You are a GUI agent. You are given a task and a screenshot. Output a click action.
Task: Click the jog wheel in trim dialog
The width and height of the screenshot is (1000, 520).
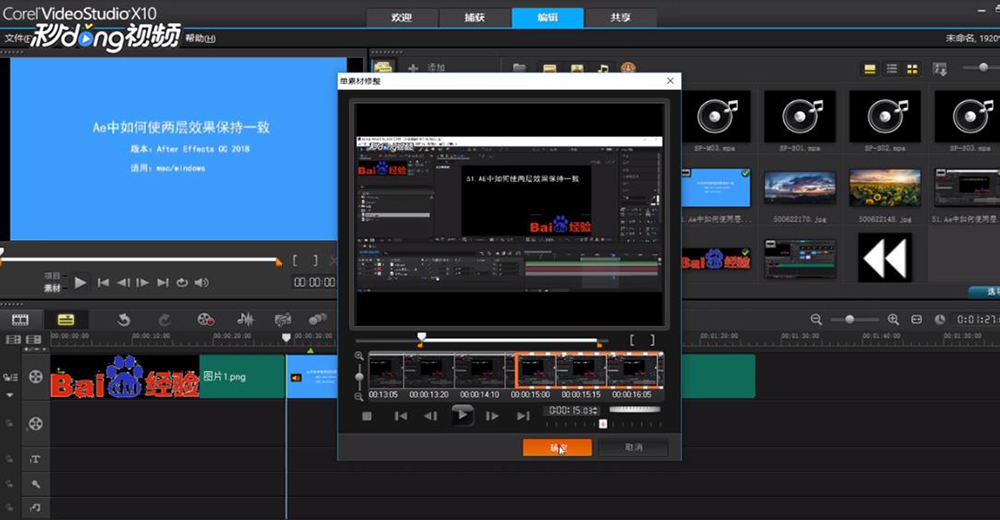pyautogui.click(x=635, y=410)
